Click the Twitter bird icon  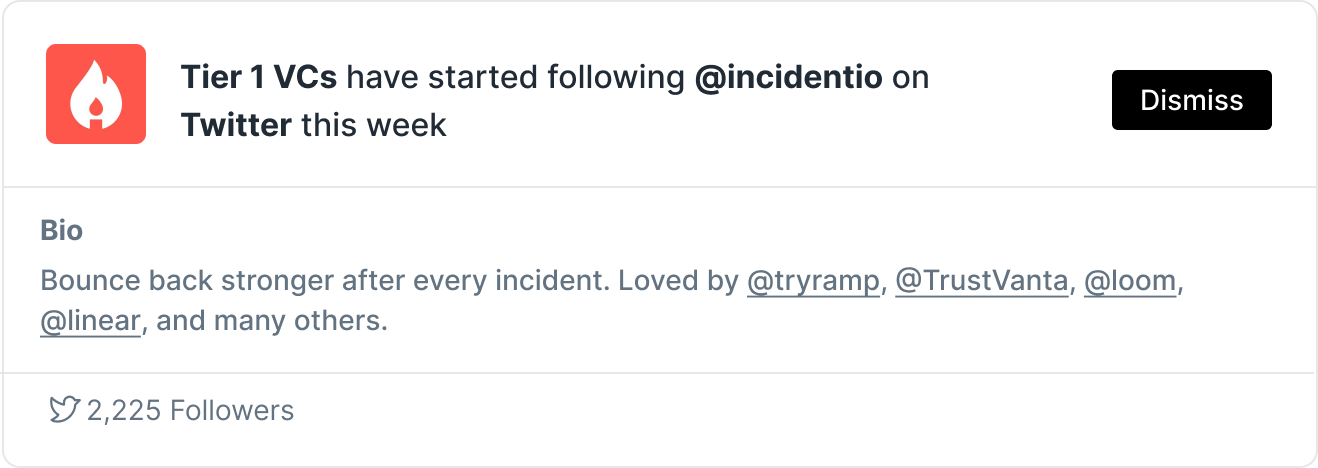[64, 410]
